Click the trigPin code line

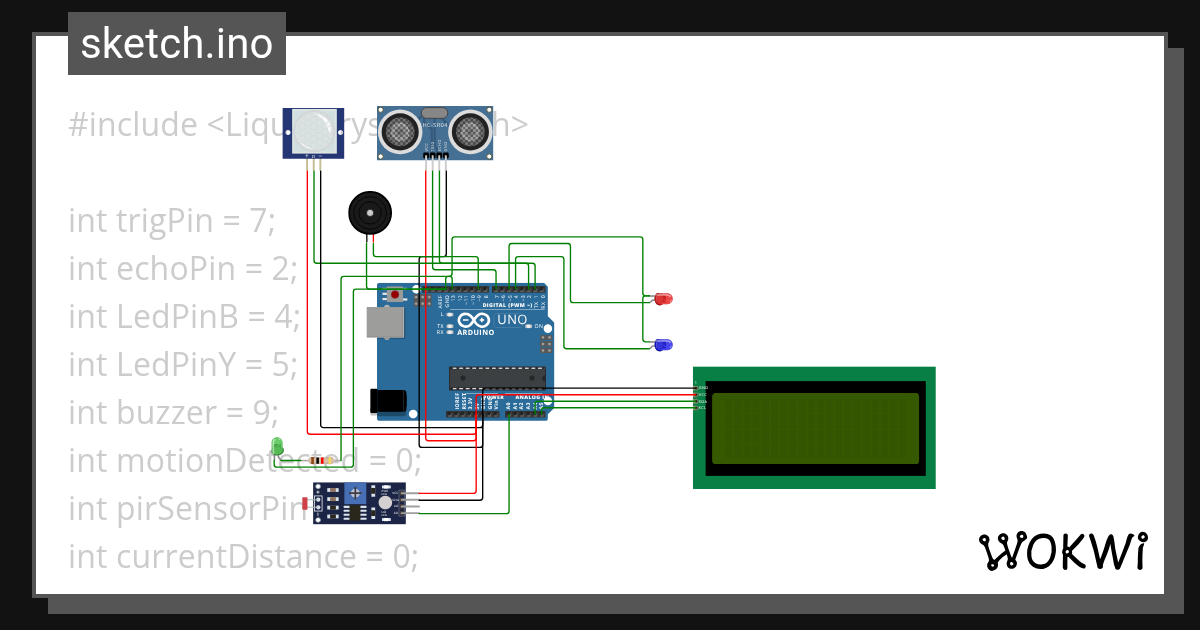171,220
